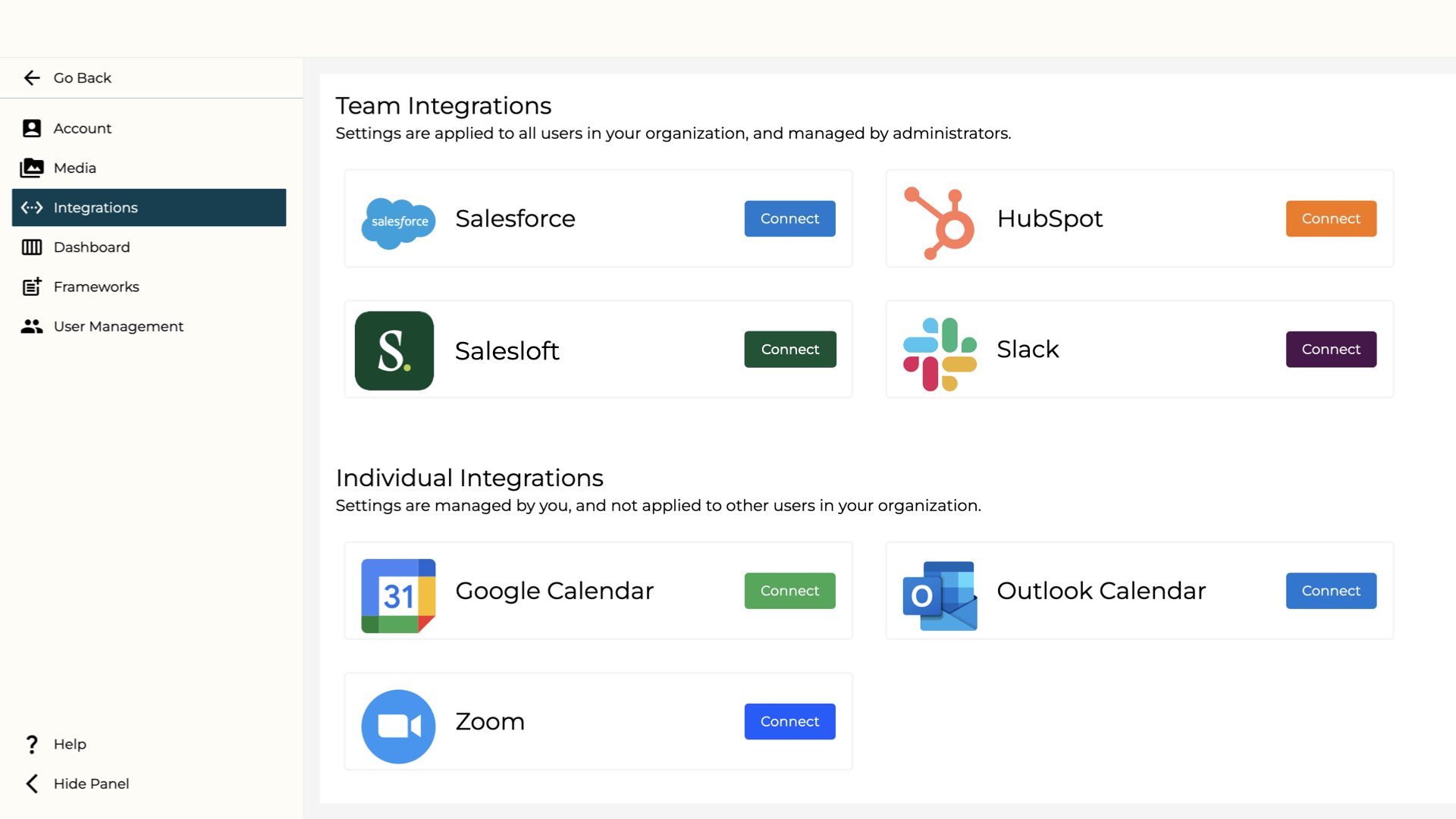Connect Google Calendar

pyautogui.click(x=789, y=591)
